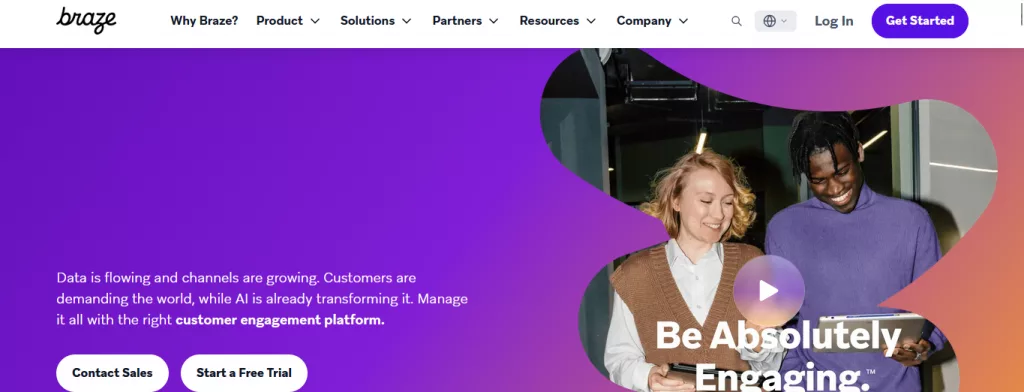Expand the Partners menu chevron

pyautogui.click(x=494, y=21)
